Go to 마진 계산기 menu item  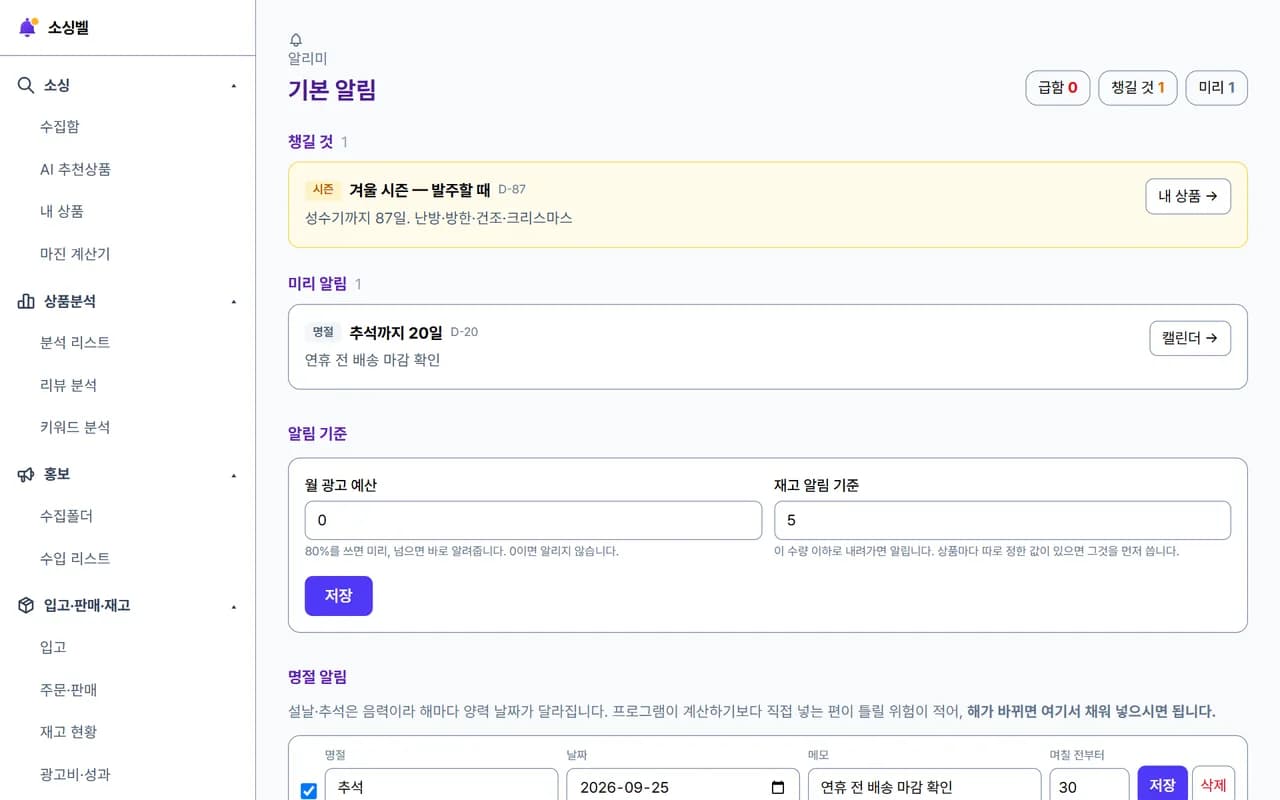pyautogui.click(x=75, y=254)
